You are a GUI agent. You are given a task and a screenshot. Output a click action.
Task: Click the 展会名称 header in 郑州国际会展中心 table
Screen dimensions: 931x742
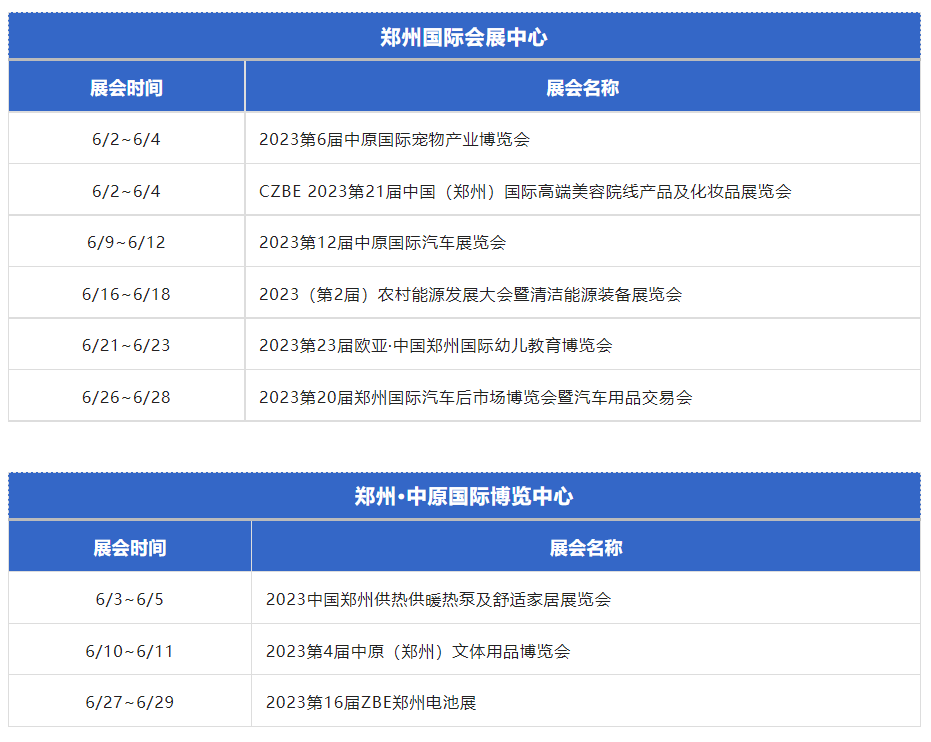pos(582,88)
